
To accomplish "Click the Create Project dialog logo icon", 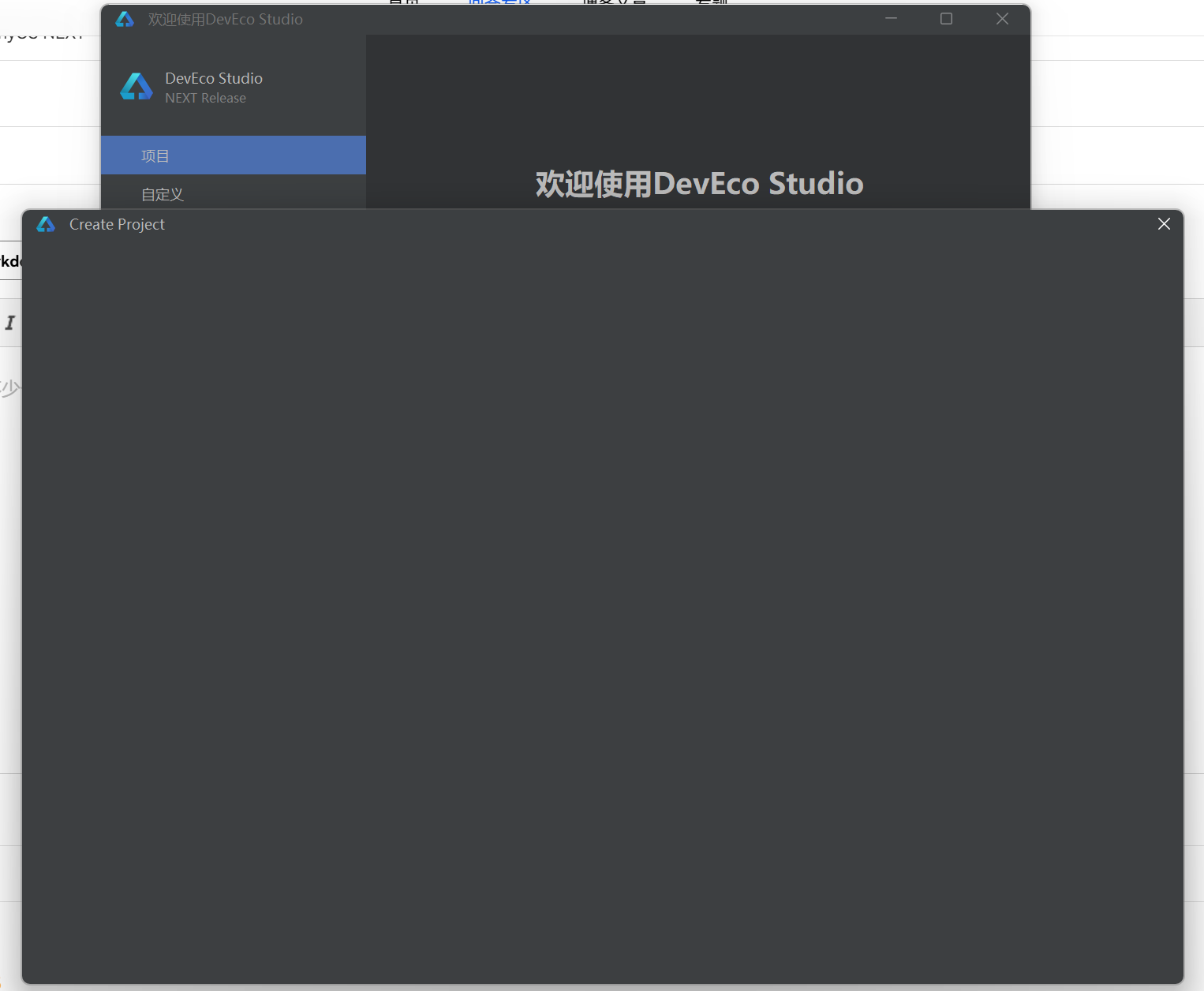I will (46, 225).
